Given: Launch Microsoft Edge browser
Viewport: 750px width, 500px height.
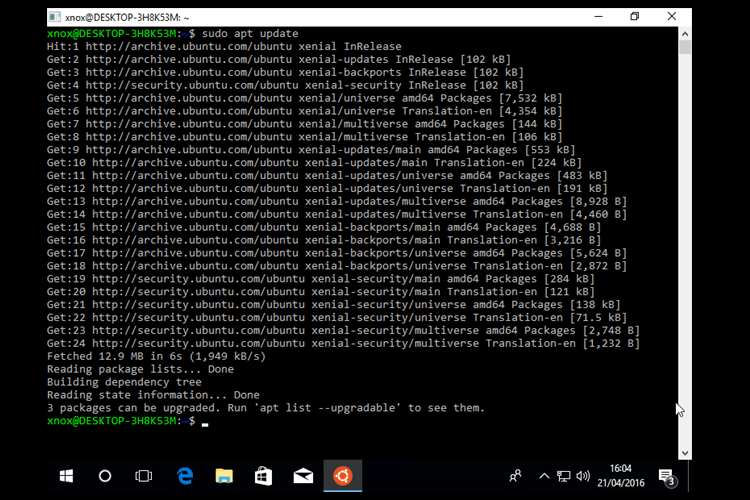Looking at the screenshot, I should coord(185,476).
